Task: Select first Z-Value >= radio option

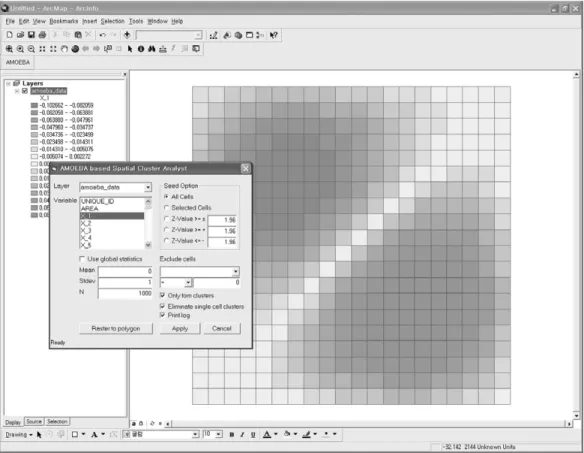Action: (x=166, y=219)
